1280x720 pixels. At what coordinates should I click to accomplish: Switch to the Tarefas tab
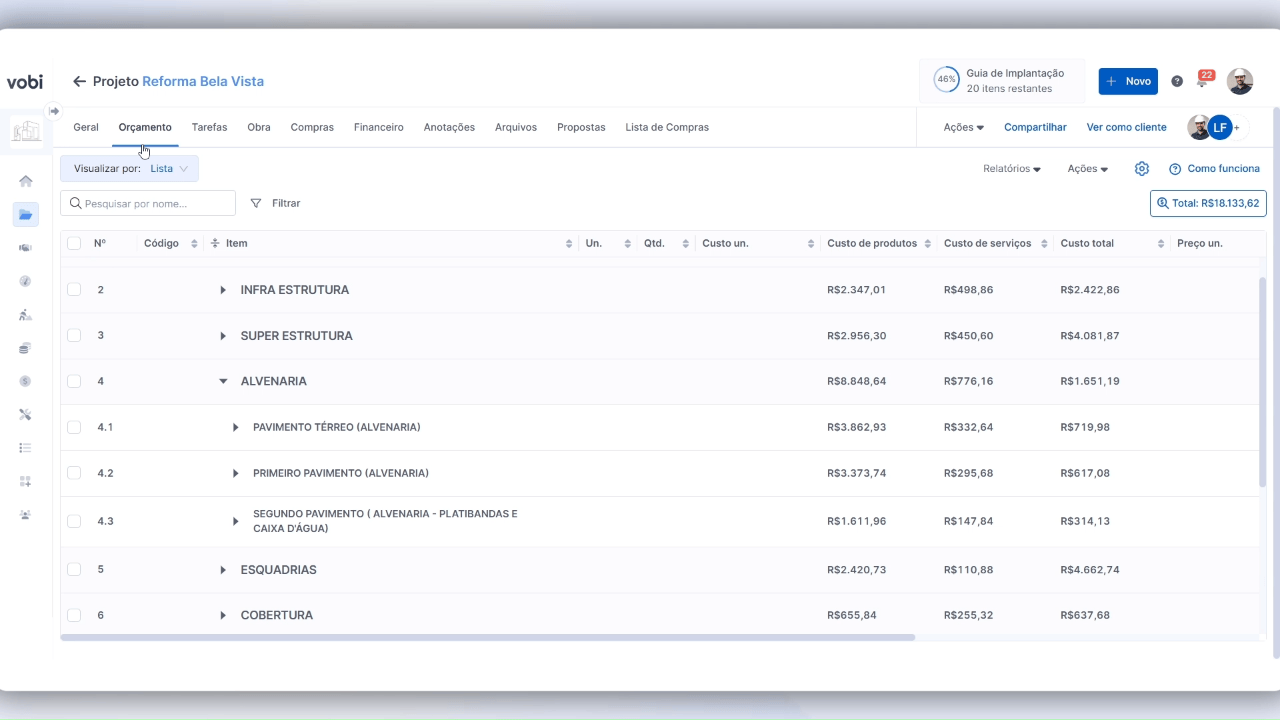(x=209, y=127)
